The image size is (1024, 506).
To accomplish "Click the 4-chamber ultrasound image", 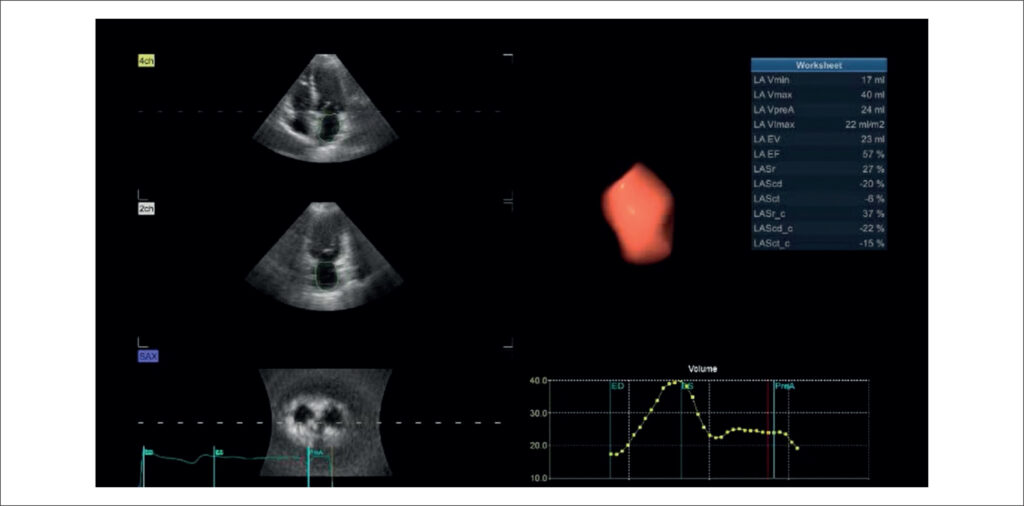I will click(325, 108).
